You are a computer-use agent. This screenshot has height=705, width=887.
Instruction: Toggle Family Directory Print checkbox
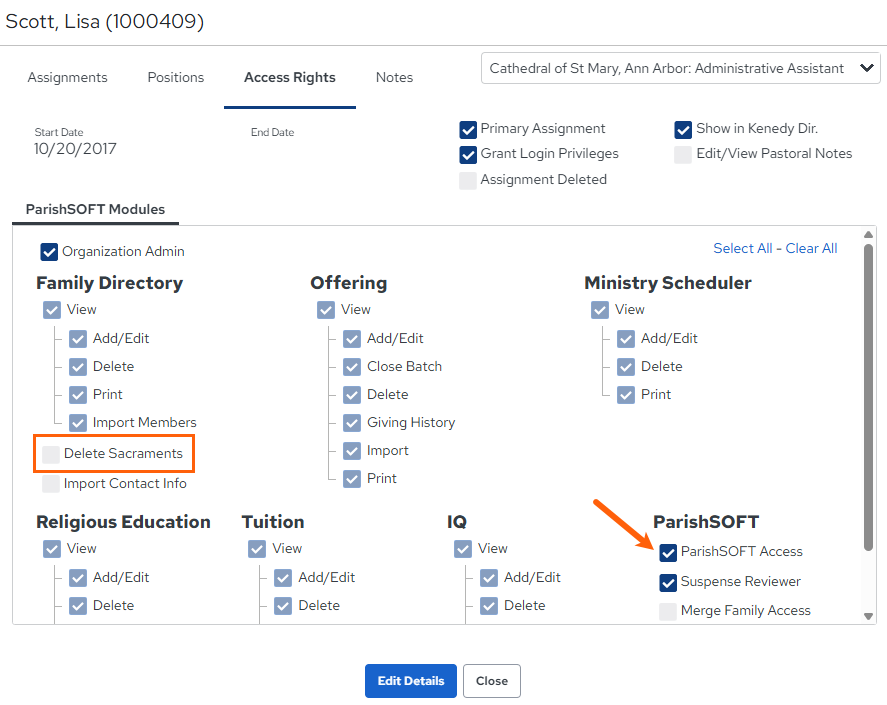coord(78,395)
